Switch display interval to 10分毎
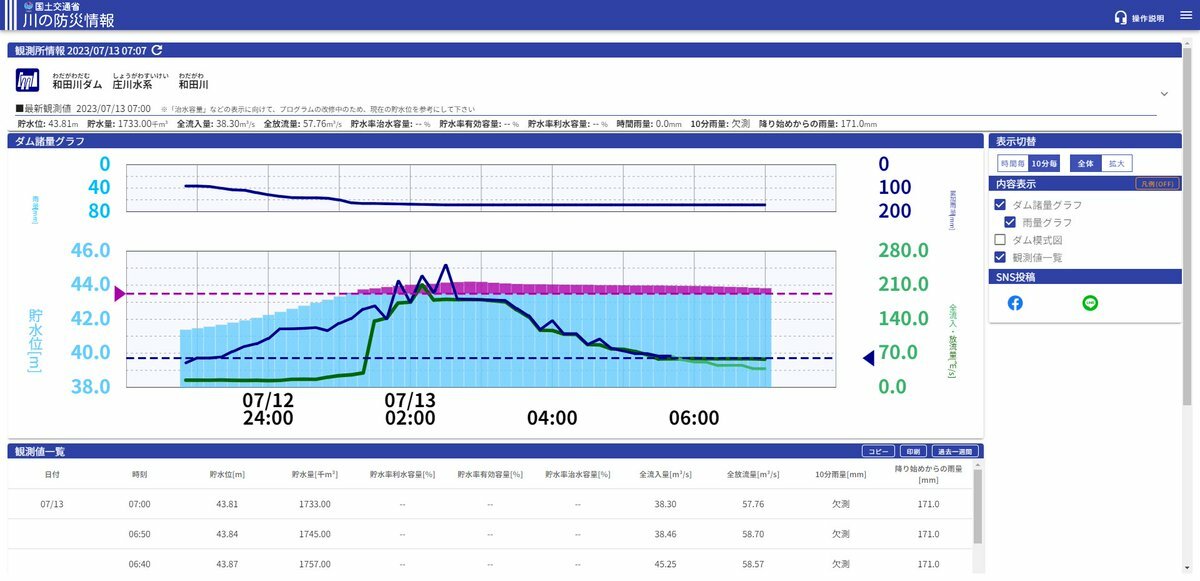Image resolution: width=1200 pixels, height=581 pixels. point(1045,163)
